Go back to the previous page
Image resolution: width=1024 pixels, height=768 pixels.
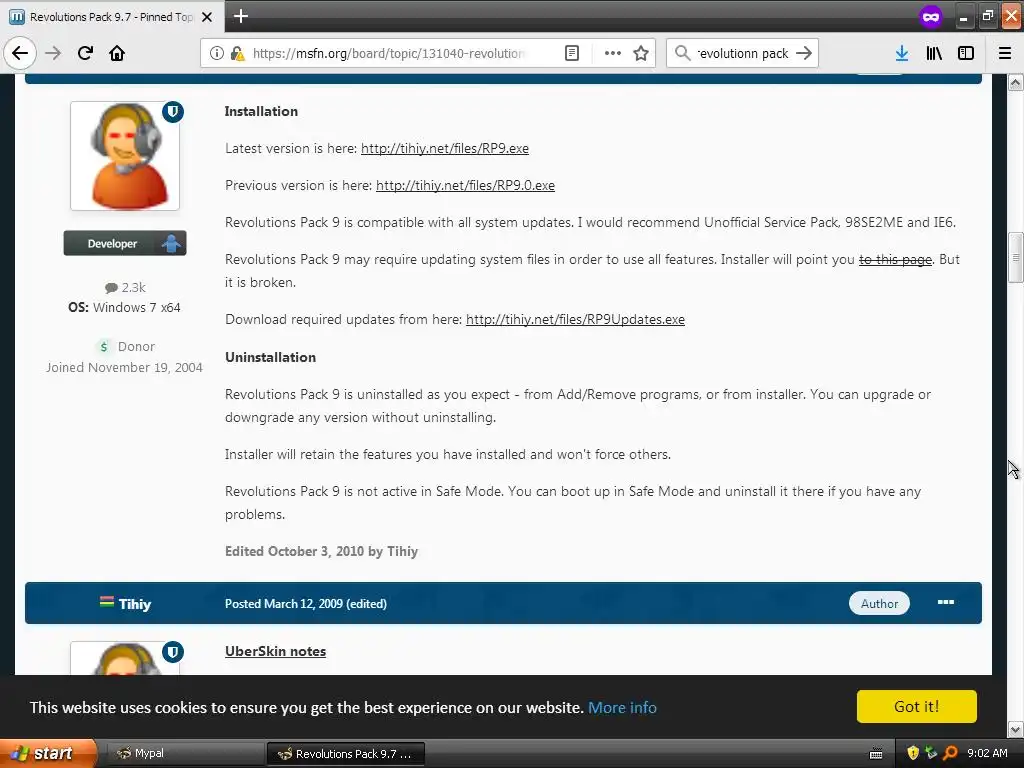[x=20, y=53]
